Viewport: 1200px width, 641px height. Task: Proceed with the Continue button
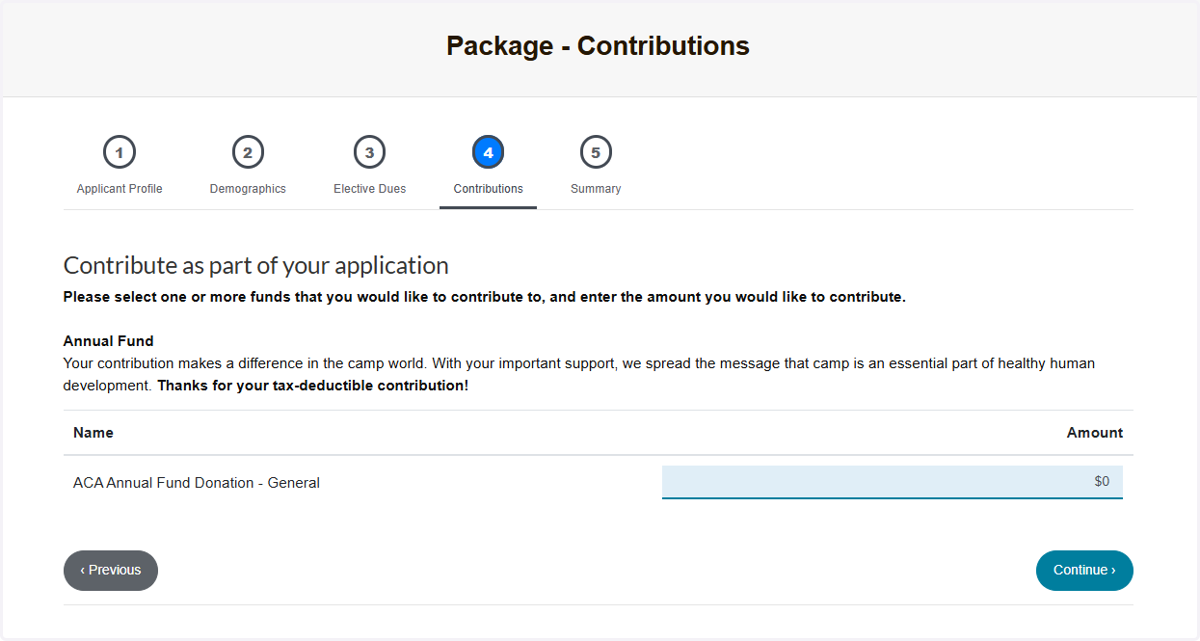click(x=1084, y=570)
